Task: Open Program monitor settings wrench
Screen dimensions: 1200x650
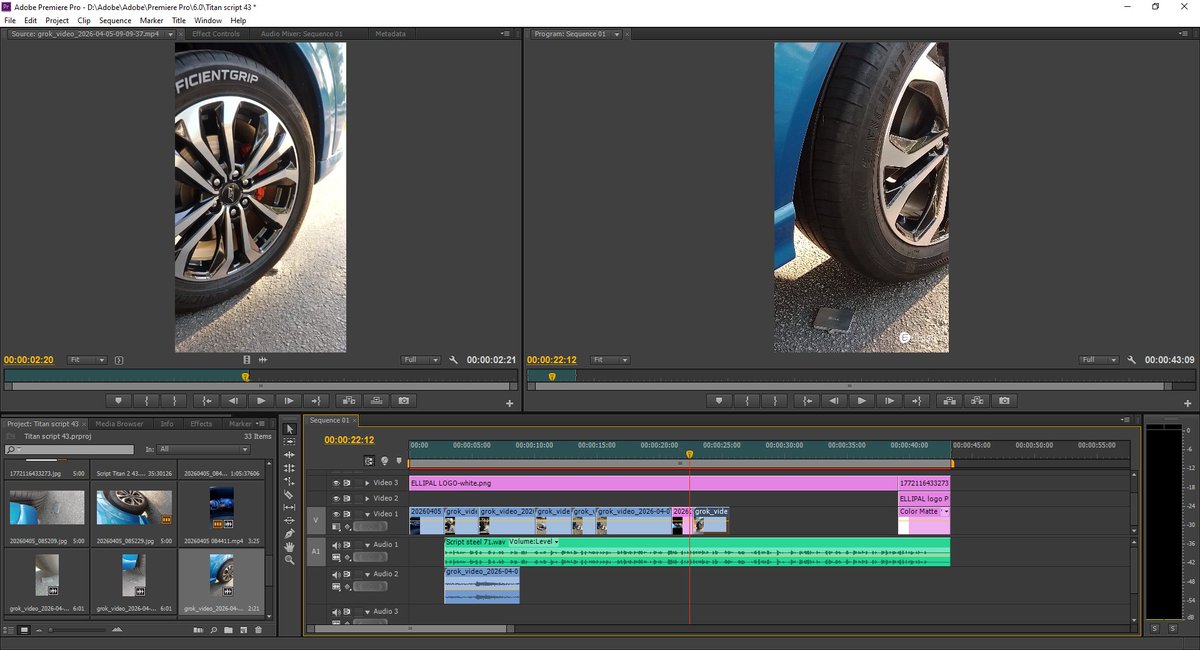Action: pos(1132,359)
